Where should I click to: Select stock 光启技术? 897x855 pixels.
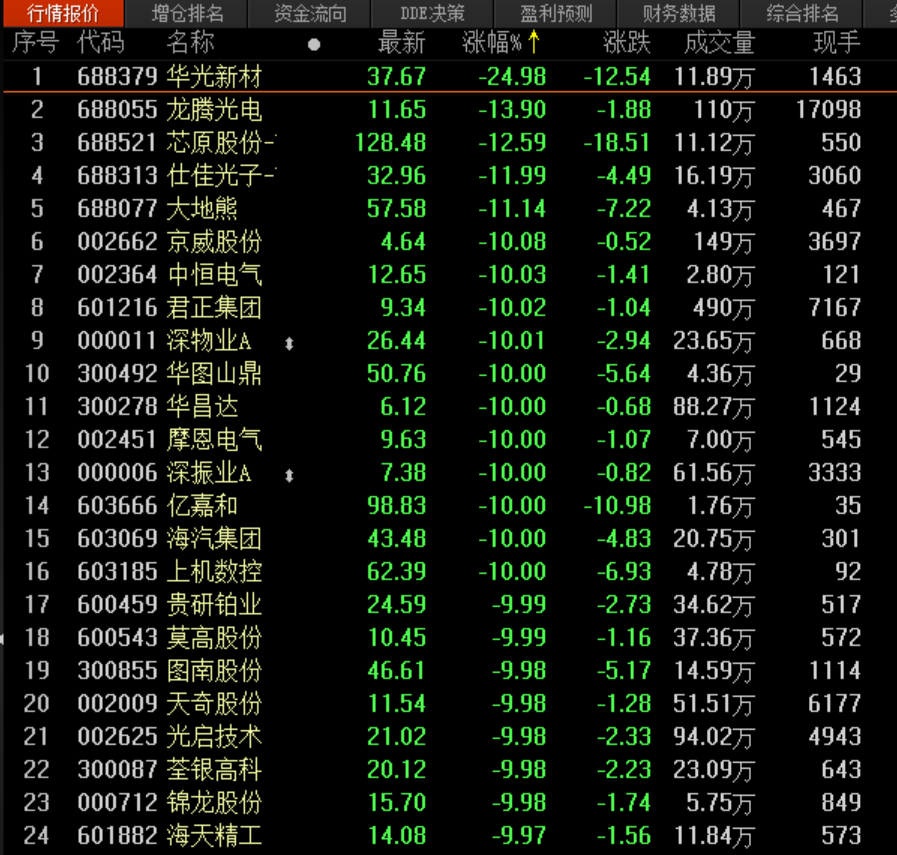coord(214,737)
